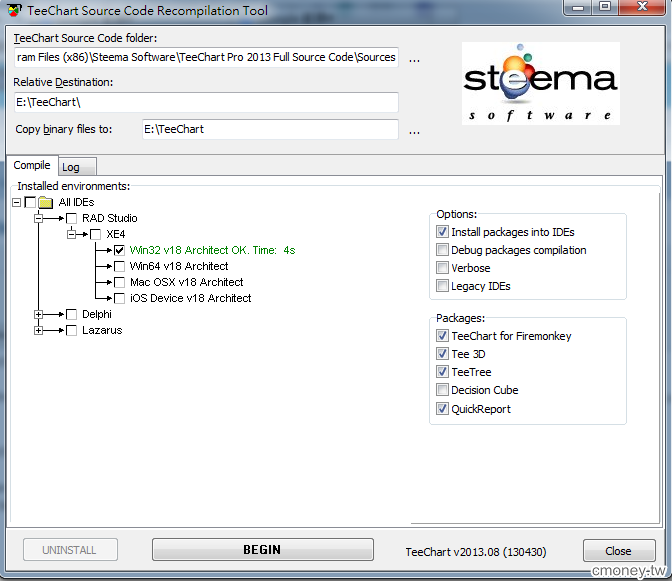Click the UNINSTALL button
Image resolution: width=672 pixels, height=581 pixels.
tap(70, 550)
